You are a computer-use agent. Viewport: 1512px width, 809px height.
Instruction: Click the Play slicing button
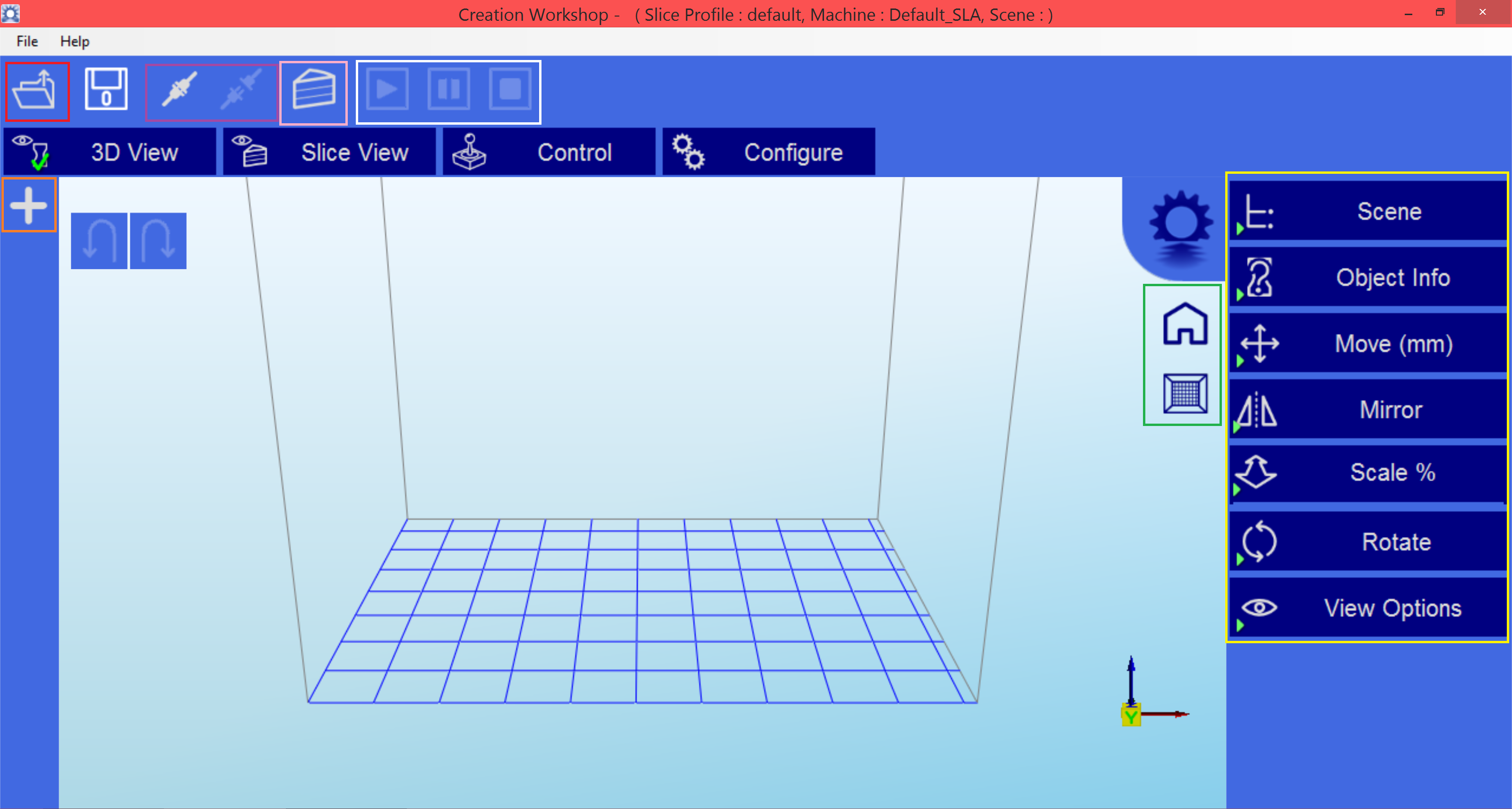pyautogui.click(x=388, y=91)
